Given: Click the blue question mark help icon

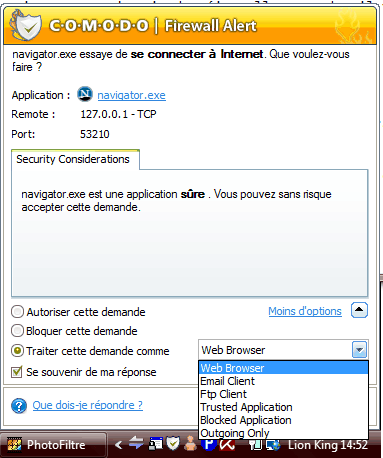Looking at the screenshot, I should click(19, 406).
